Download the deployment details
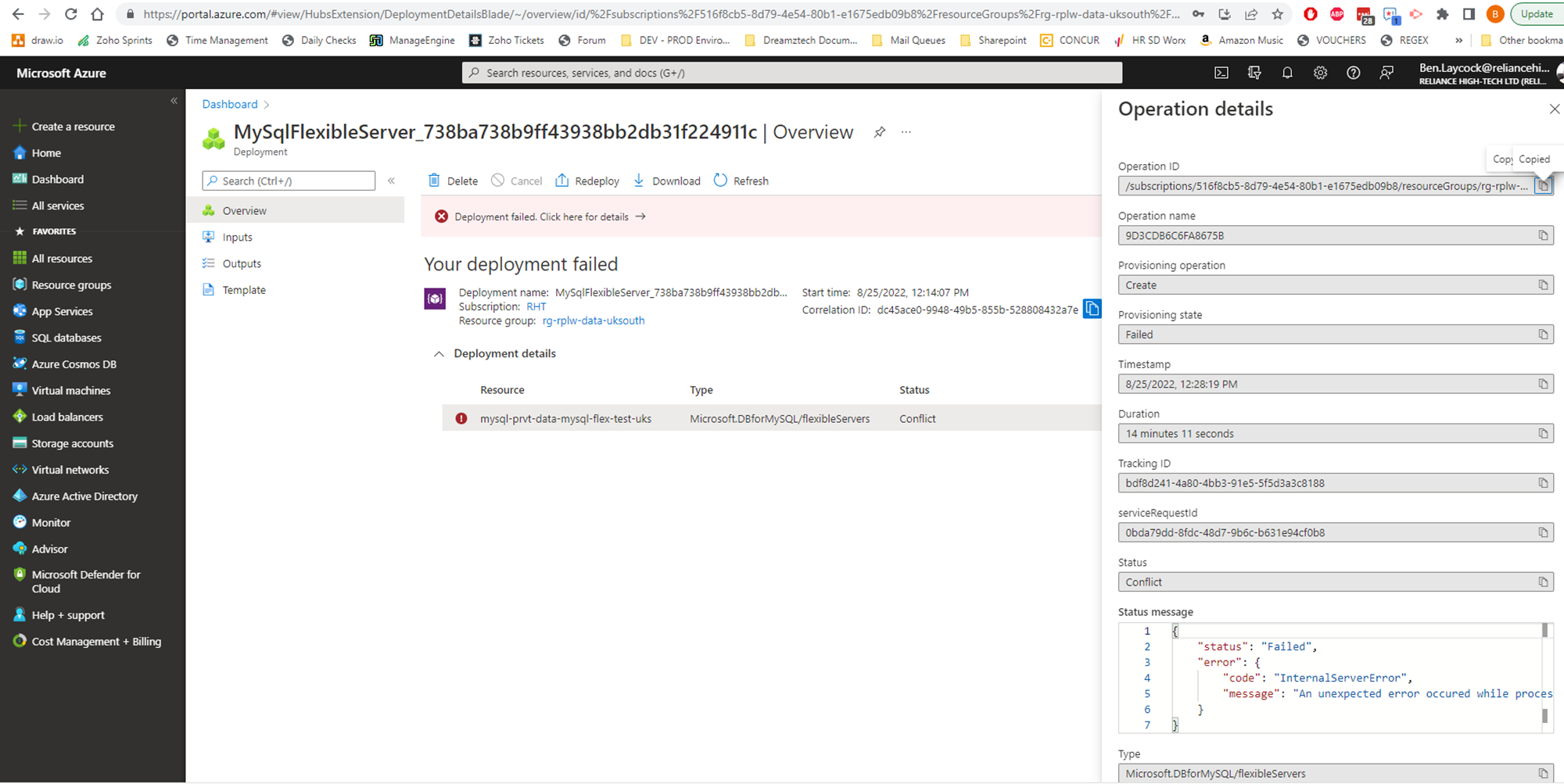The image size is (1564, 784). pyautogui.click(x=666, y=181)
